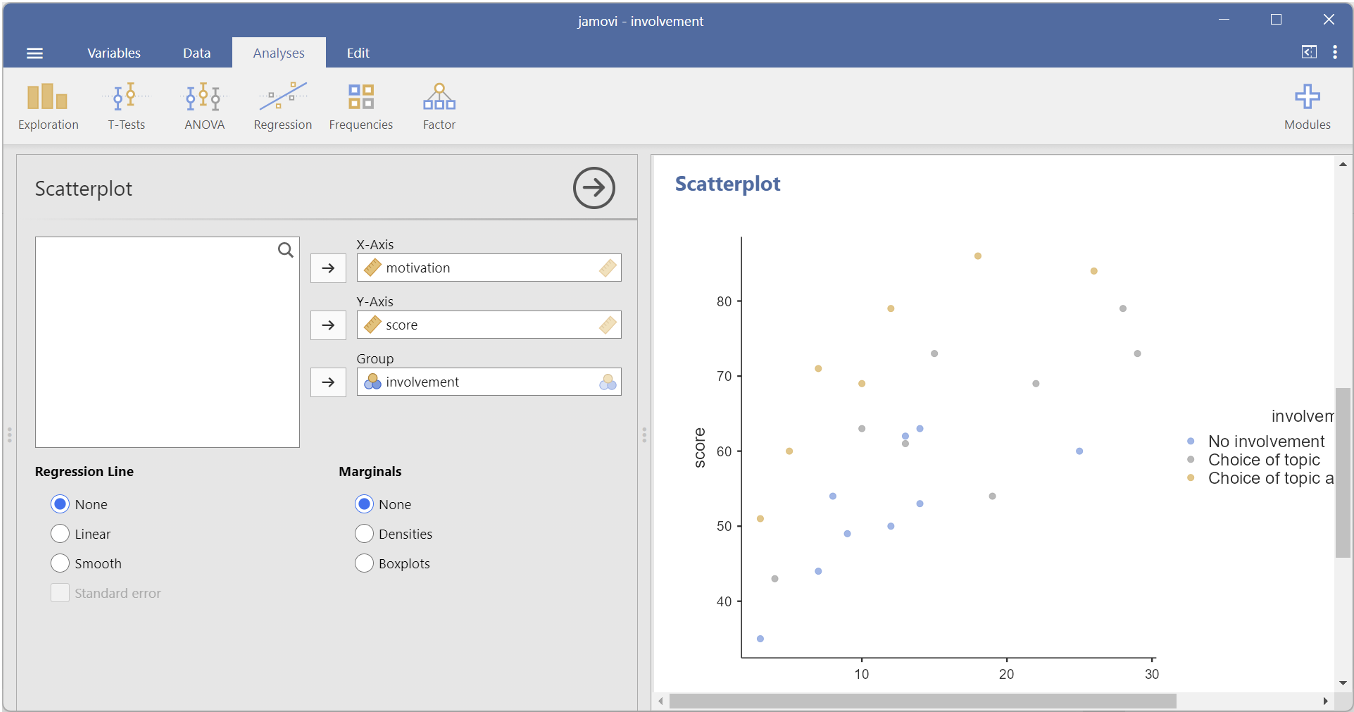Image resolution: width=1354 pixels, height=712 pixels.
Task: Select Linear regression line option
Action: pos(60,534)
